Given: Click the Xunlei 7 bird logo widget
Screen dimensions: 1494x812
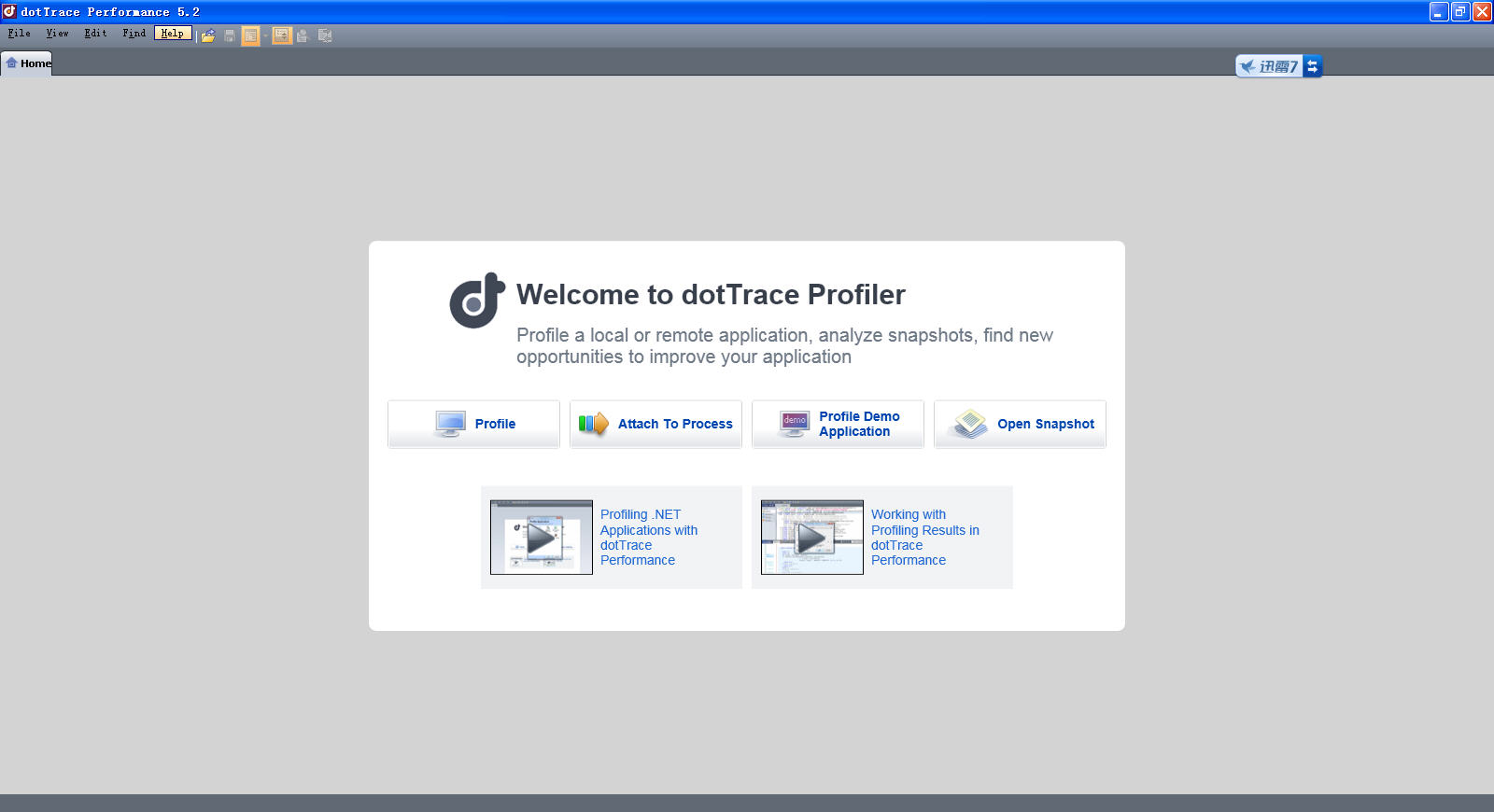Looking at the screenshot, I should [x=1269, y=66].
